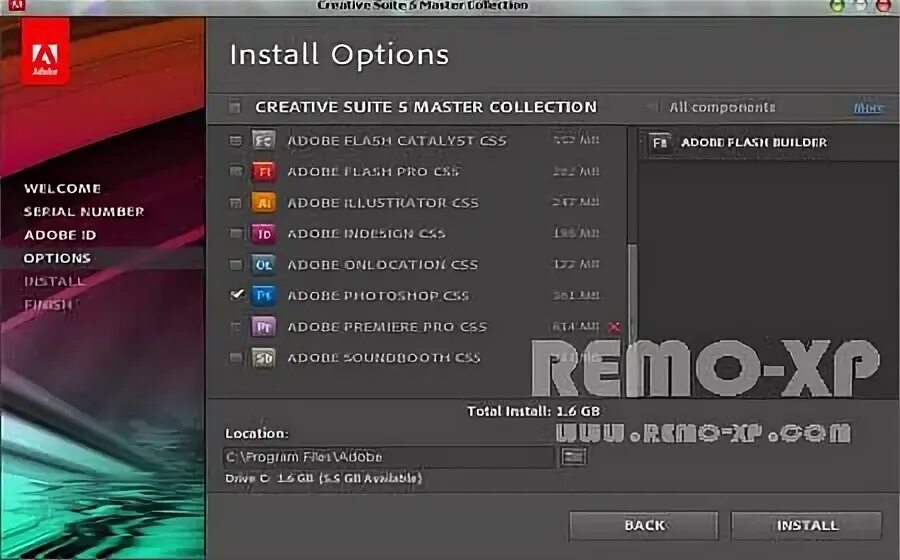This screenshot has width=900, height=560.
Task: Select the Finish step in sidebar
Action: tap(48, 305)
